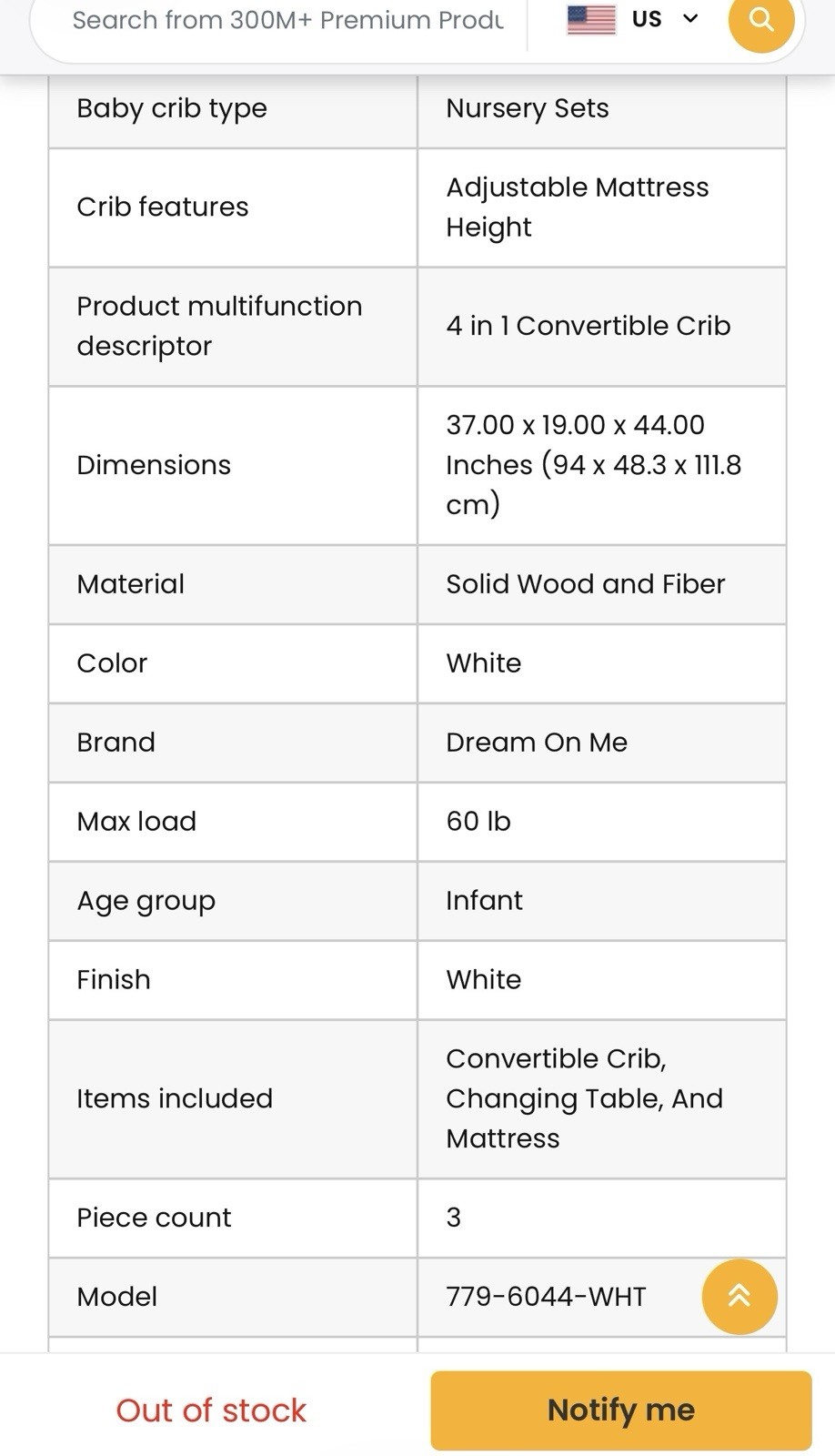
Task: Click the Age group Infant value
Action: [x=484, y=900]
